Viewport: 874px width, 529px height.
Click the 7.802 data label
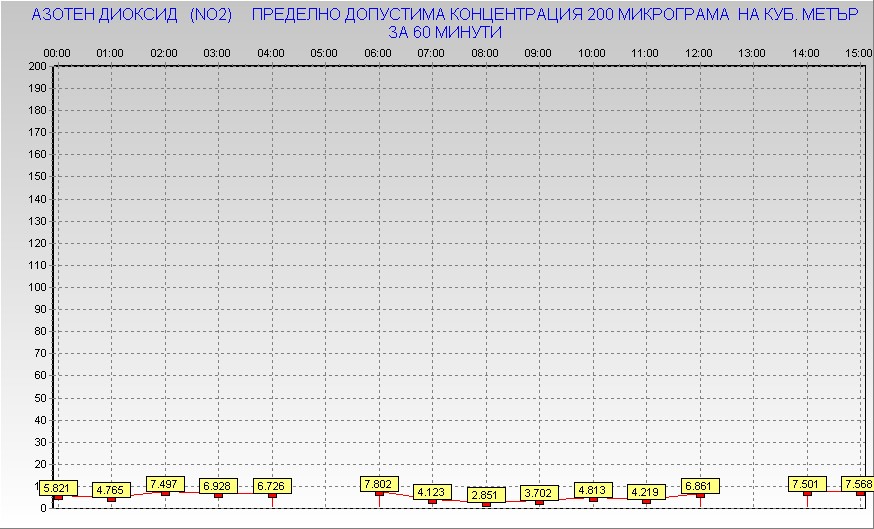pyautogui.click(x=379, y=484)
